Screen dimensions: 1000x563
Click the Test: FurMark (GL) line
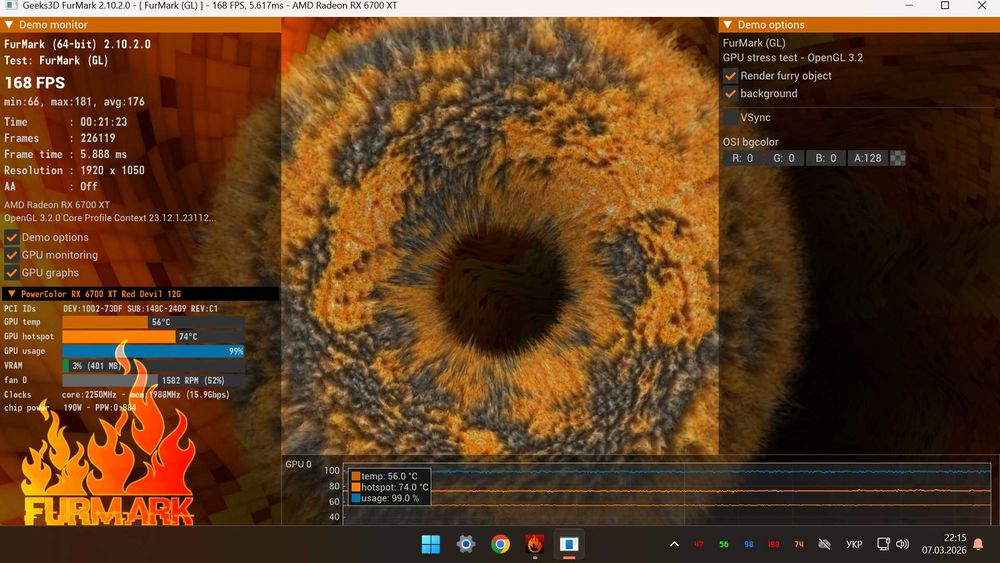click(x=56, y=61)
